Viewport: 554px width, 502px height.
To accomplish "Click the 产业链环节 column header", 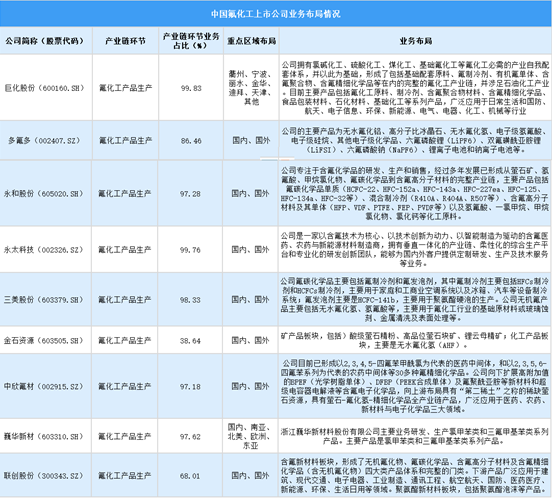I will 125,41.
